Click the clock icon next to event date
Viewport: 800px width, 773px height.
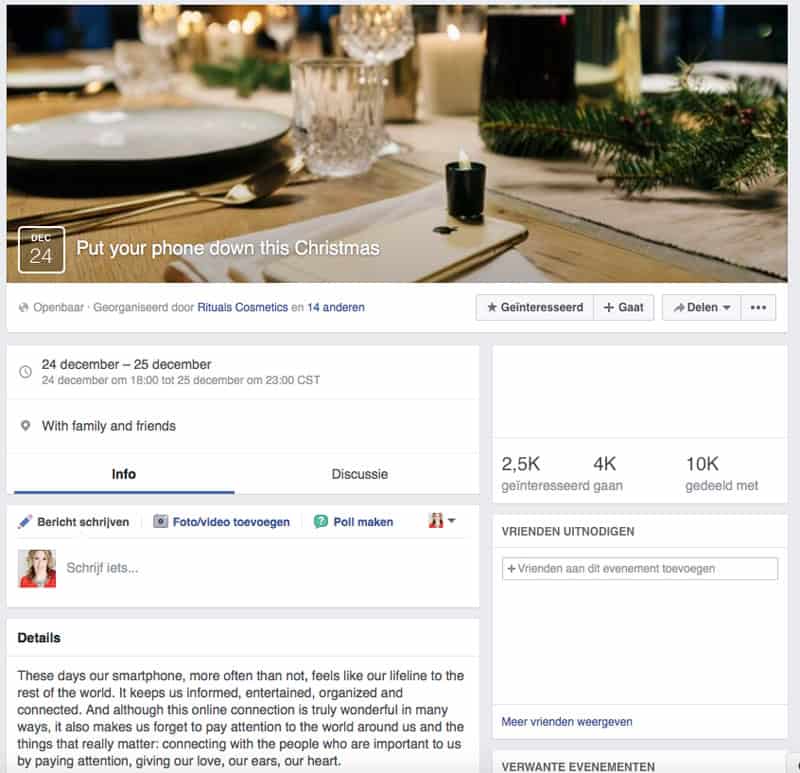(x=25, y=371)
